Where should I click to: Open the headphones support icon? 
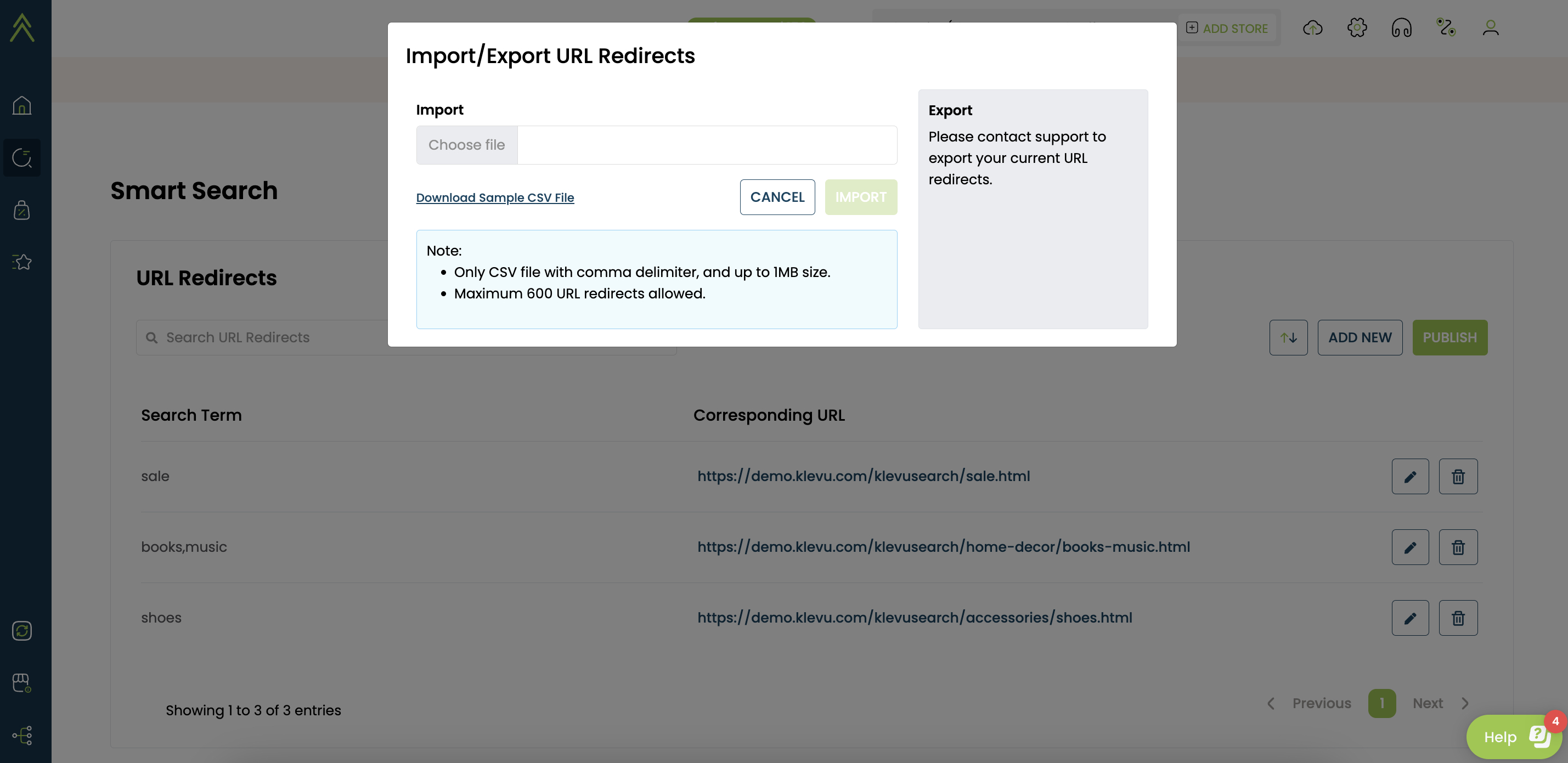[x=1401, y=28]
